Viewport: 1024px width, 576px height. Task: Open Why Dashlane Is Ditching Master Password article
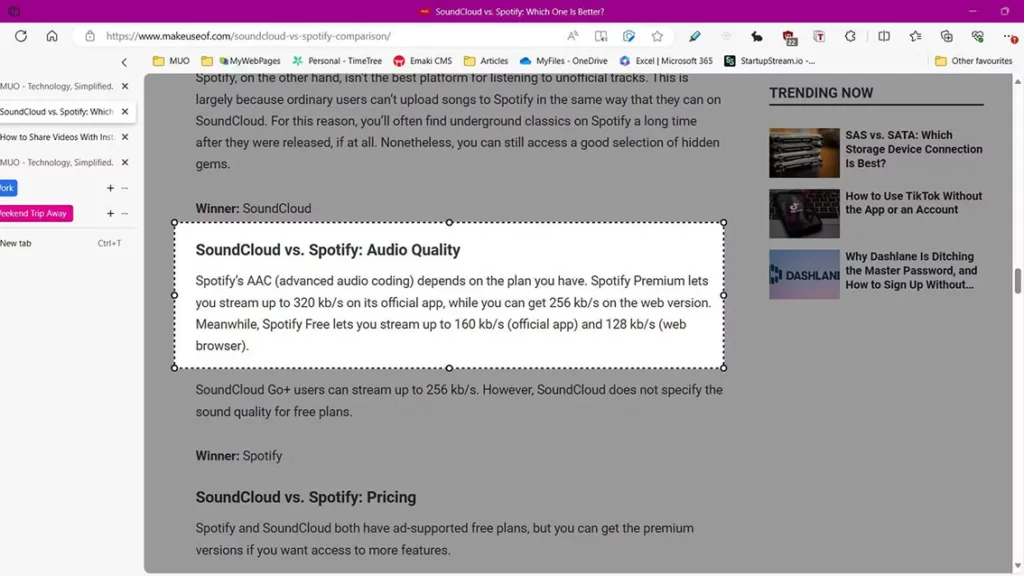pyautogui.click(x=912, y=270)
